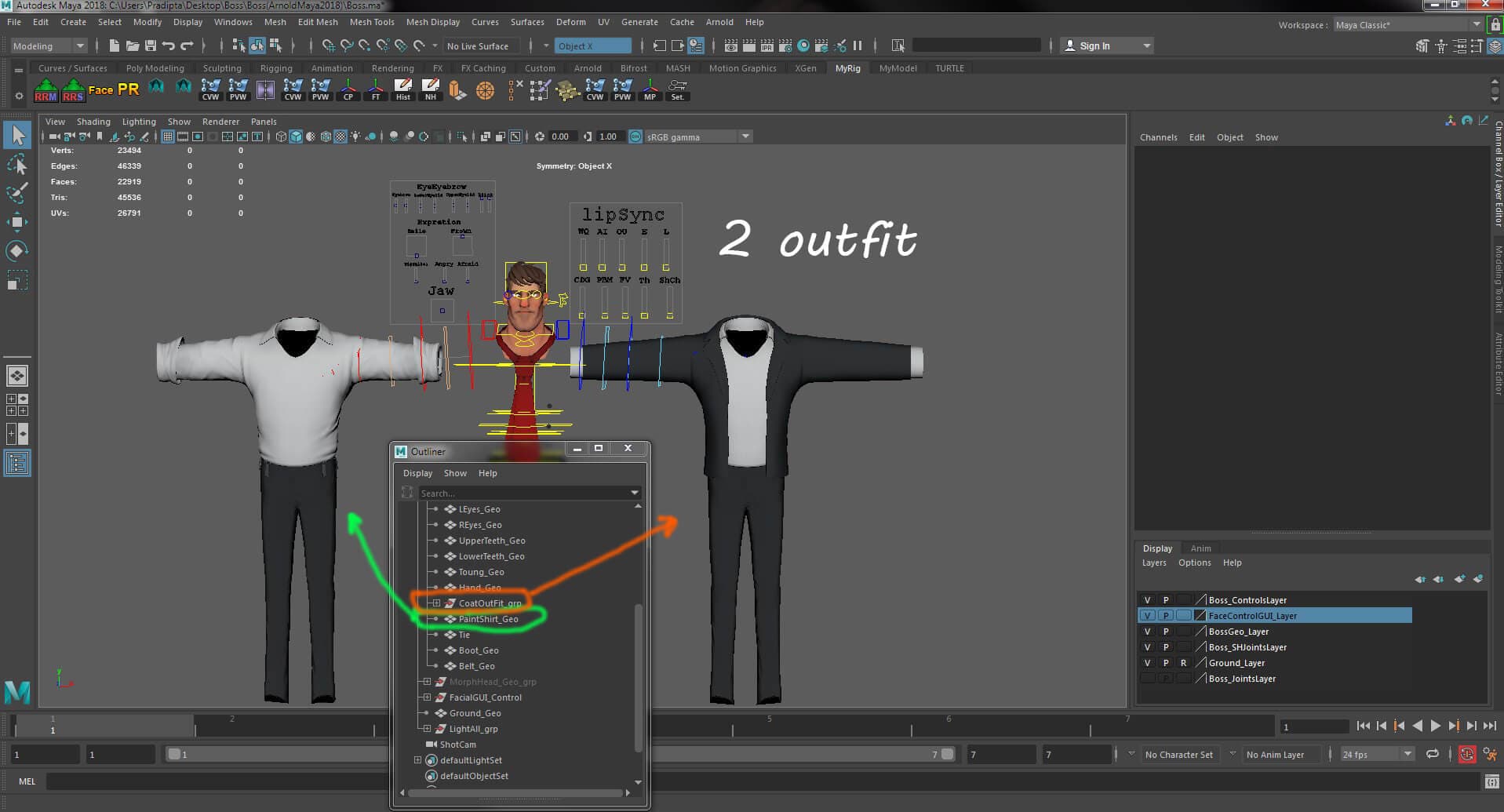1504x812 pixels.
Task: Click the RRS shelf icon
Action: pyautogui.click(x=73, y=90)
